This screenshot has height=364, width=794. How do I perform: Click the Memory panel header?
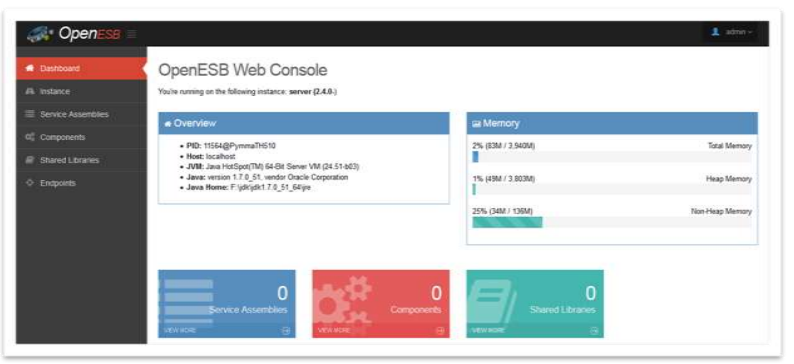[x=612, y=124]
